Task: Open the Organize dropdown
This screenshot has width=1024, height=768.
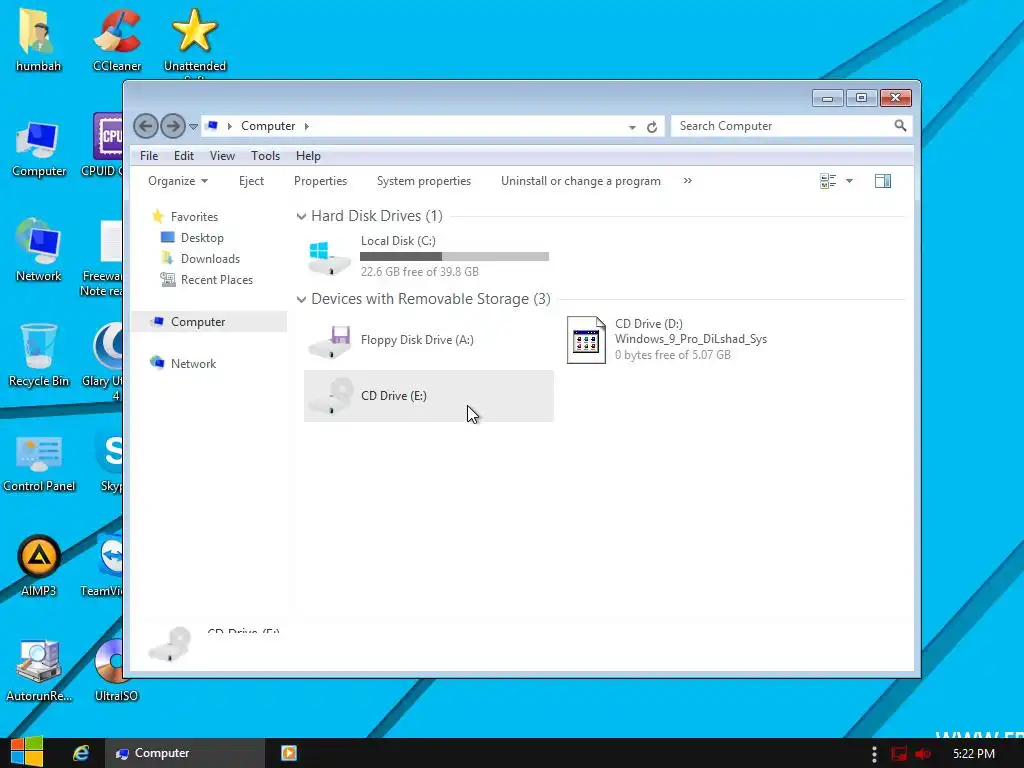Action: tap(178, 181)
